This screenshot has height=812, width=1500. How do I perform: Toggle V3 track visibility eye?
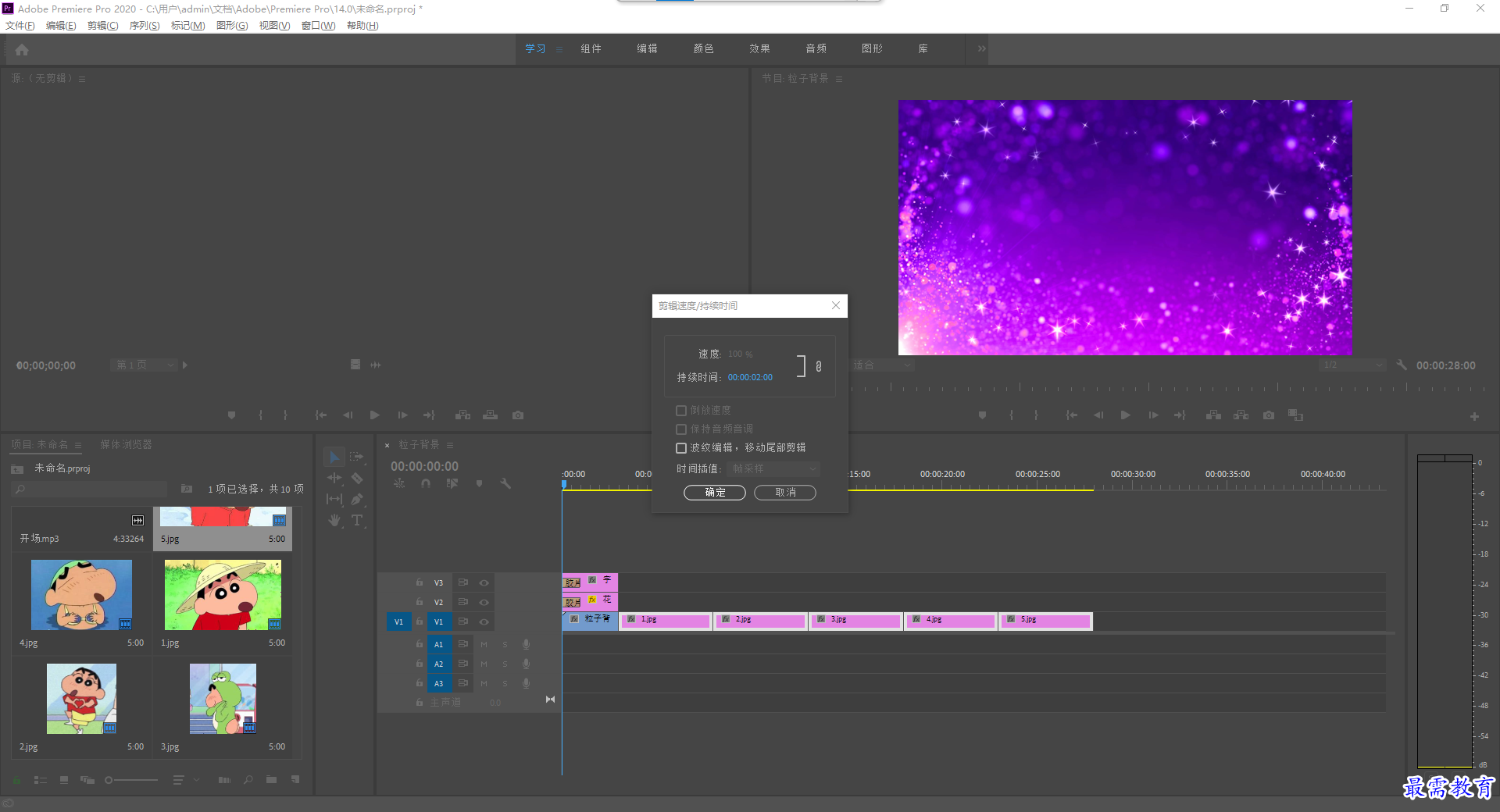click(484, 582)
